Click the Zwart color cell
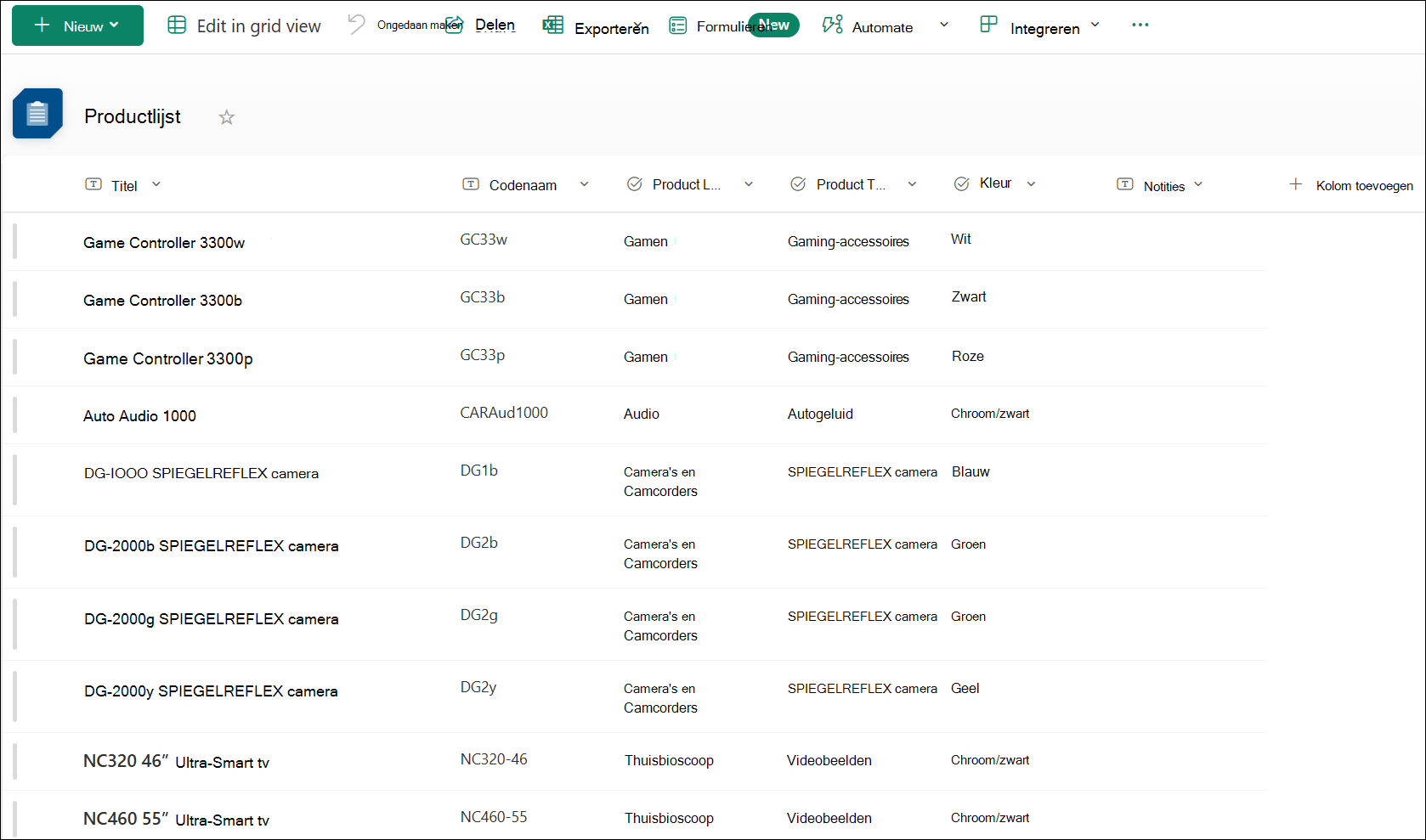 969,297
